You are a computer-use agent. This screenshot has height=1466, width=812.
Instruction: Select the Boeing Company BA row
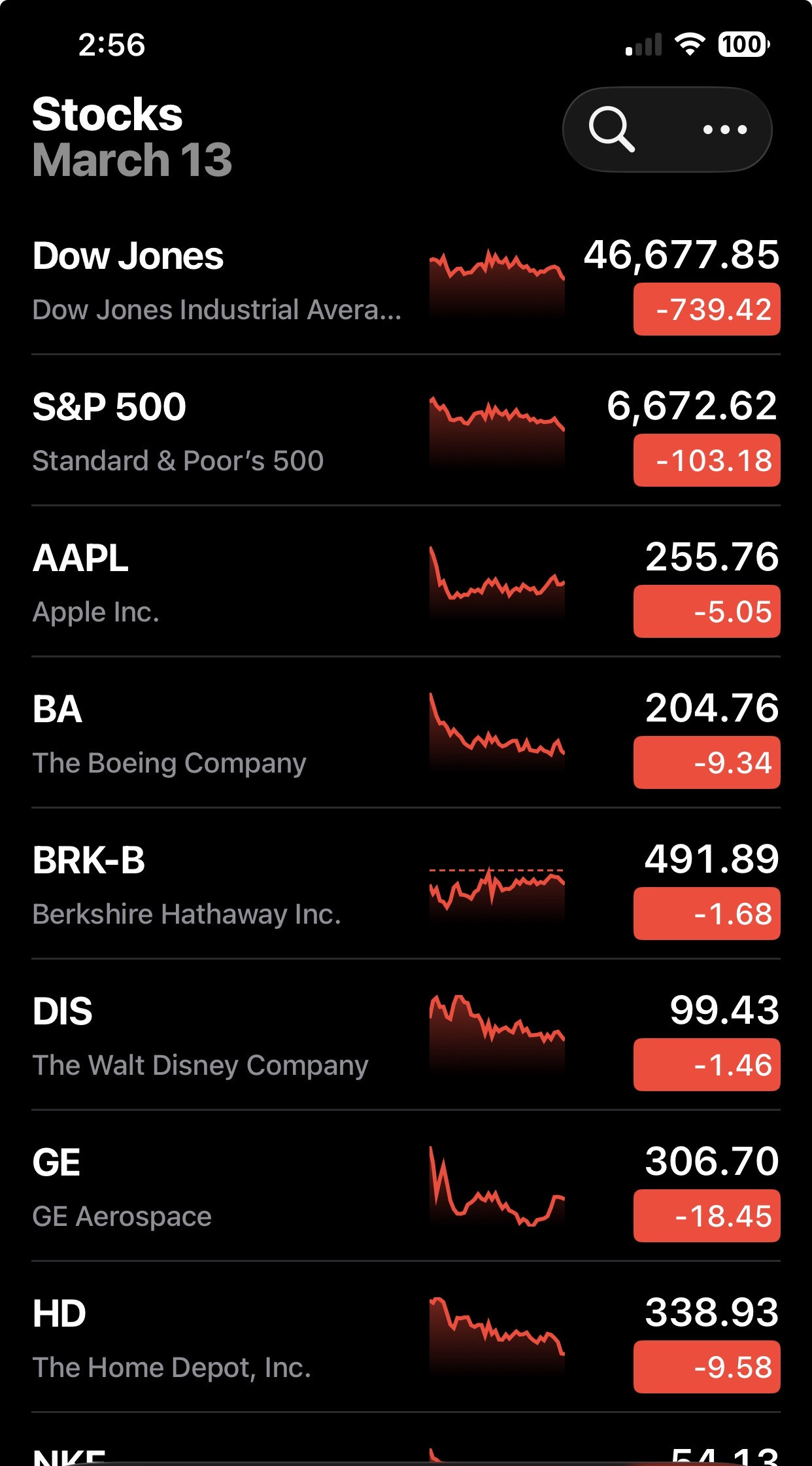(x=196, y=734)
